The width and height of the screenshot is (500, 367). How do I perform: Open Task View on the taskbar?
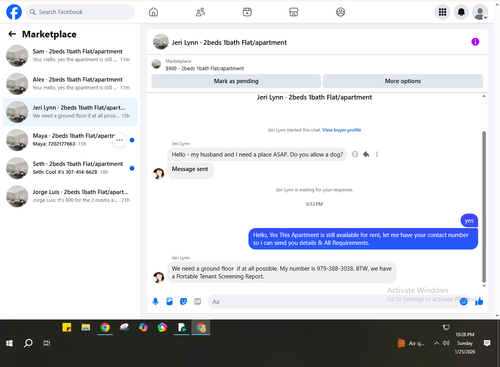pyautogui.click(x=47, y=343)
